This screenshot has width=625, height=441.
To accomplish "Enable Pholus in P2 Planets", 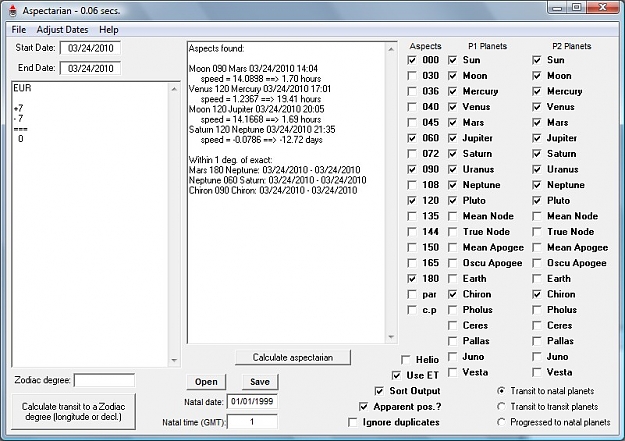I will click(537, 310).
